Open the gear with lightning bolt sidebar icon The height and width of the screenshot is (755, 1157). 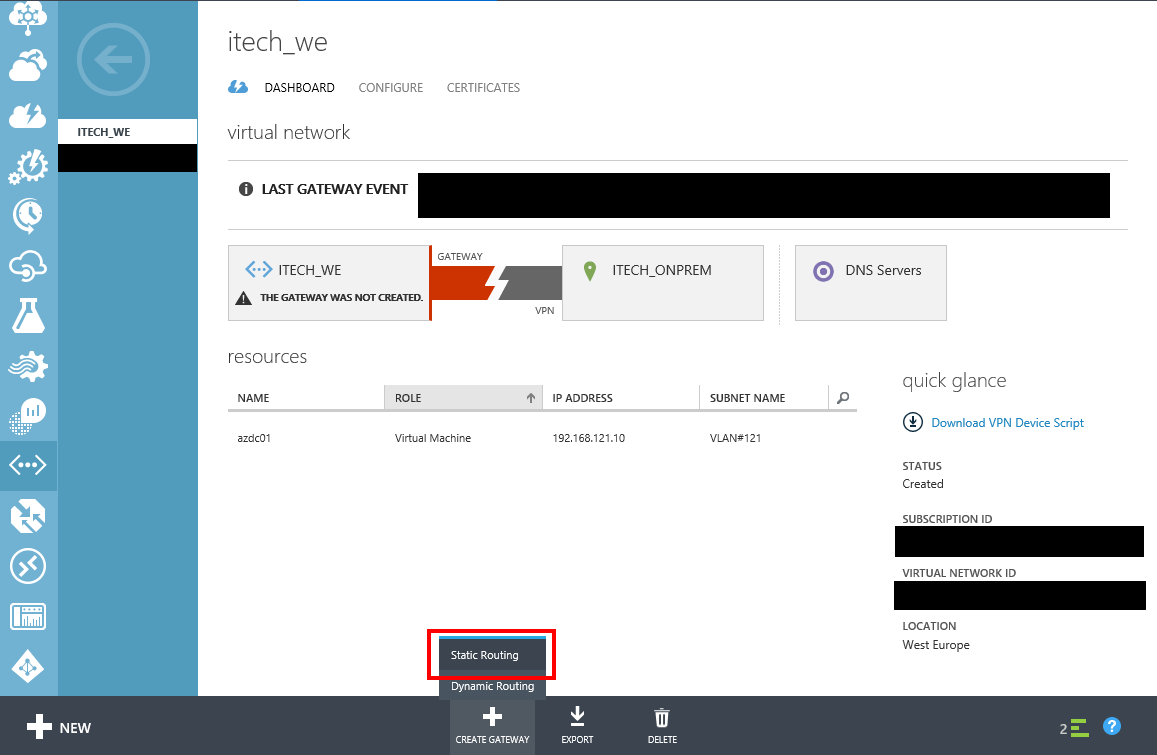click(x=28, y=166)
